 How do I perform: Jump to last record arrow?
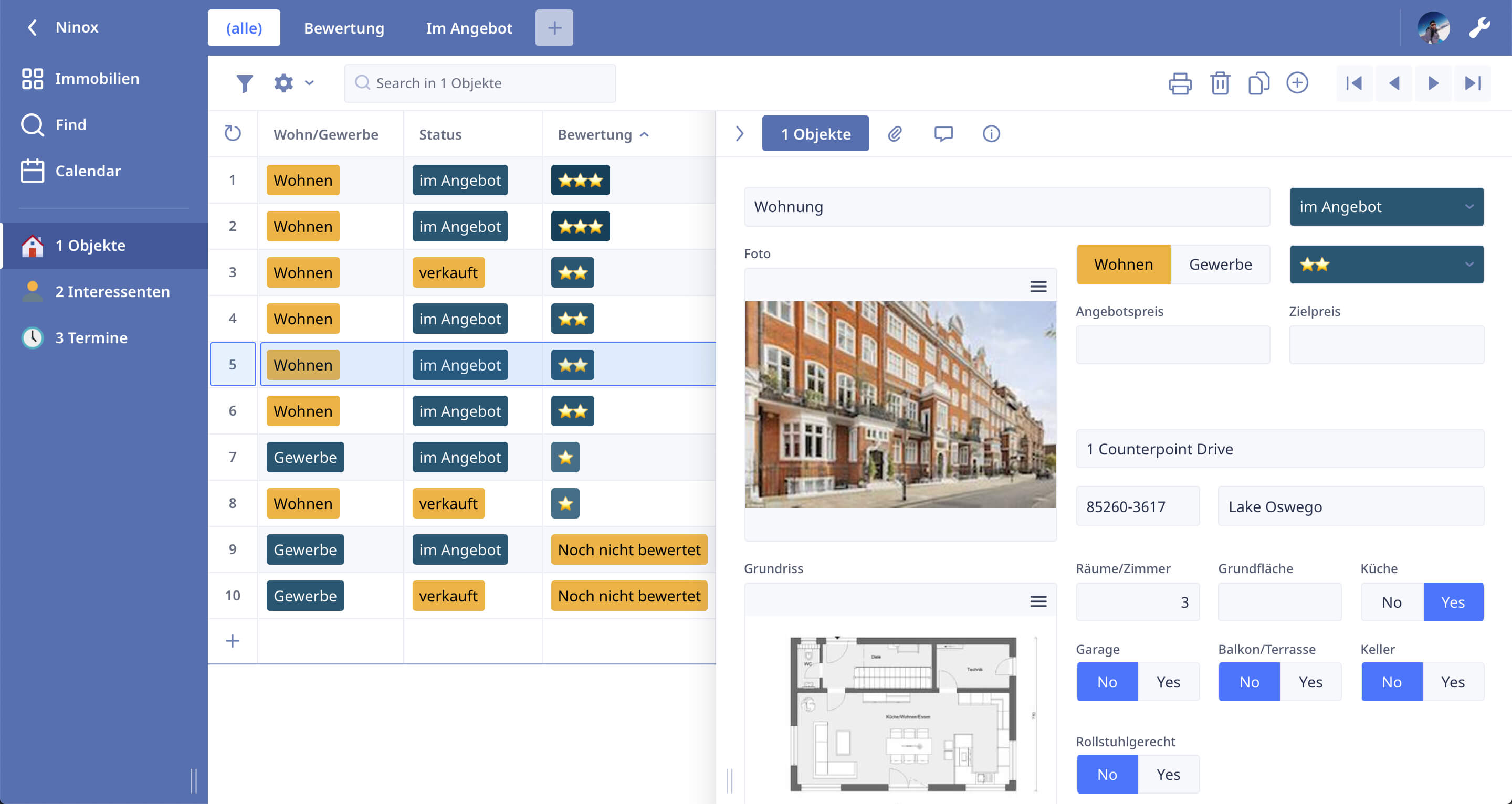pos(1472,83)
